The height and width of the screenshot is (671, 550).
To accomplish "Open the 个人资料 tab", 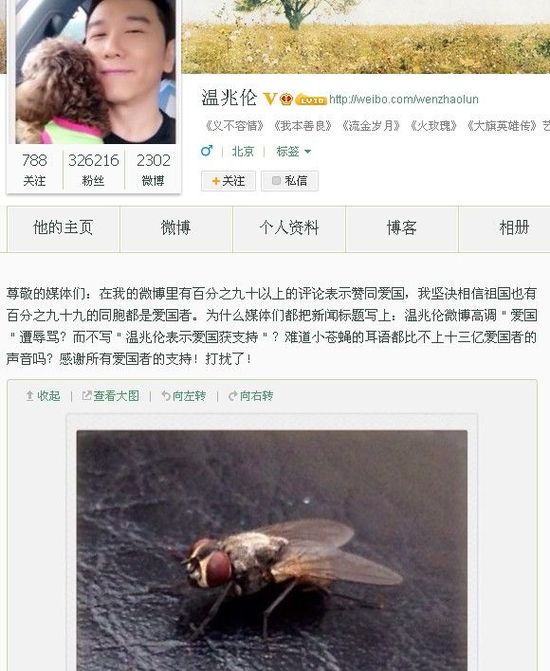I will (289, 229).
